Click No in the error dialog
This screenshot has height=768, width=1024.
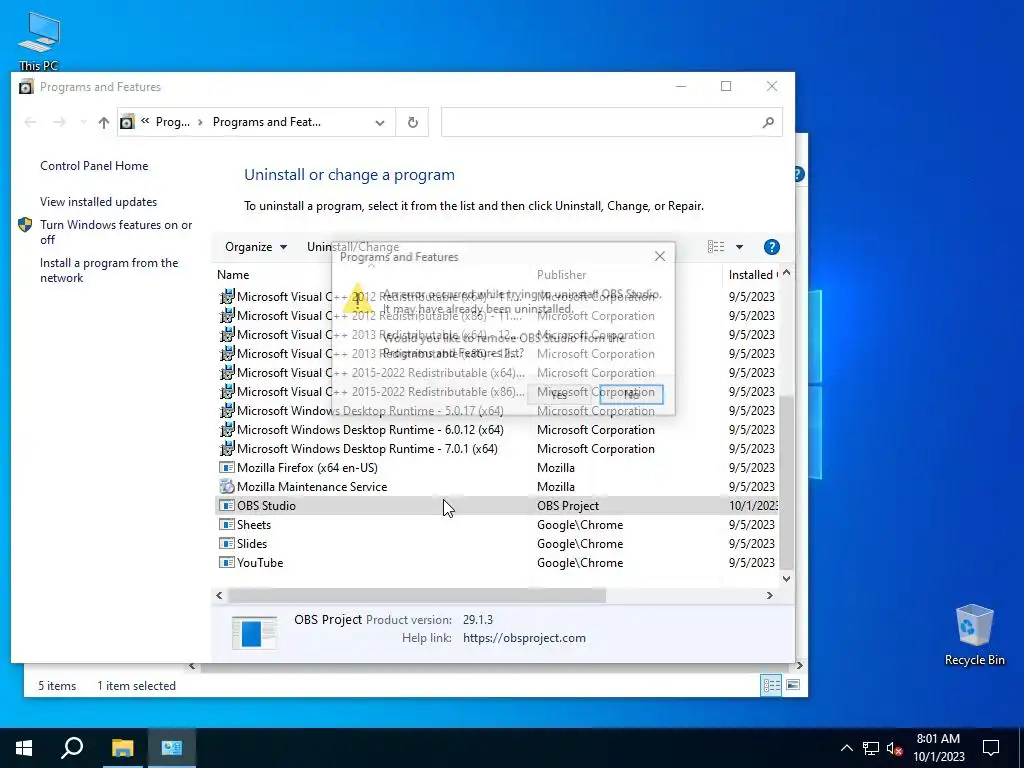tap(632, 394)
